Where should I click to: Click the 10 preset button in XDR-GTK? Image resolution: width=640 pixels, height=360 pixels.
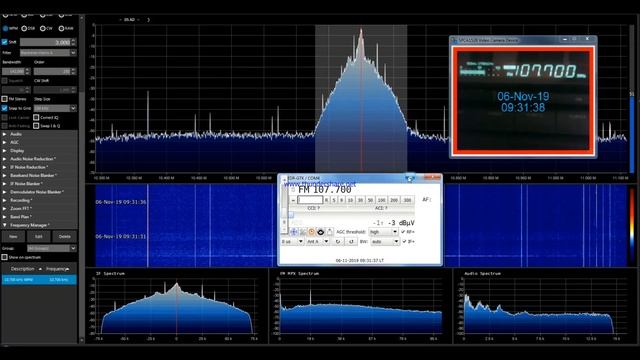pyautogui.click(x=350, y=200)
